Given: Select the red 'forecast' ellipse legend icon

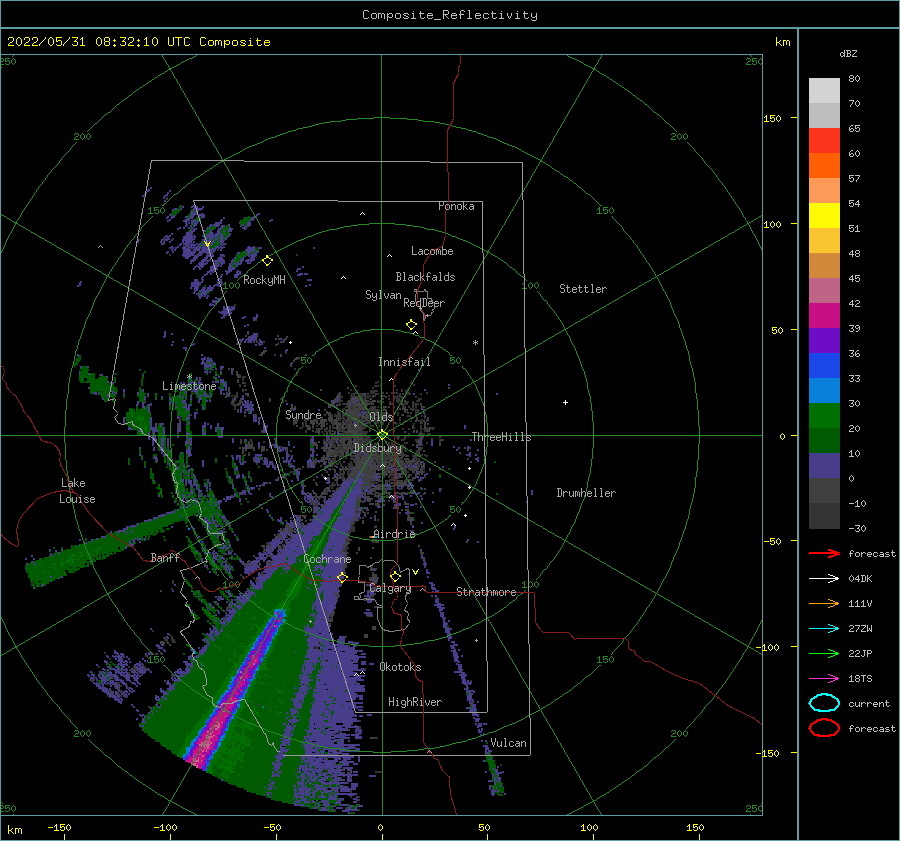Looking at the screenshot, I should point(824,728).
